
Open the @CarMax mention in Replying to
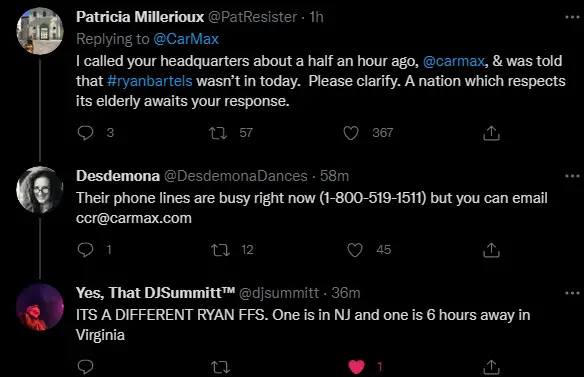pos(186,39)
